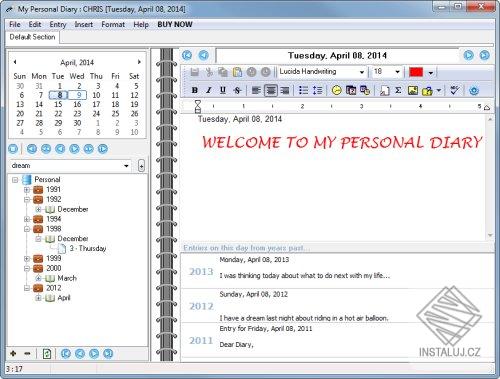The image size is (500, 379).
Task: Click the BUY NOW menu button
Action: tap(175, 24)
